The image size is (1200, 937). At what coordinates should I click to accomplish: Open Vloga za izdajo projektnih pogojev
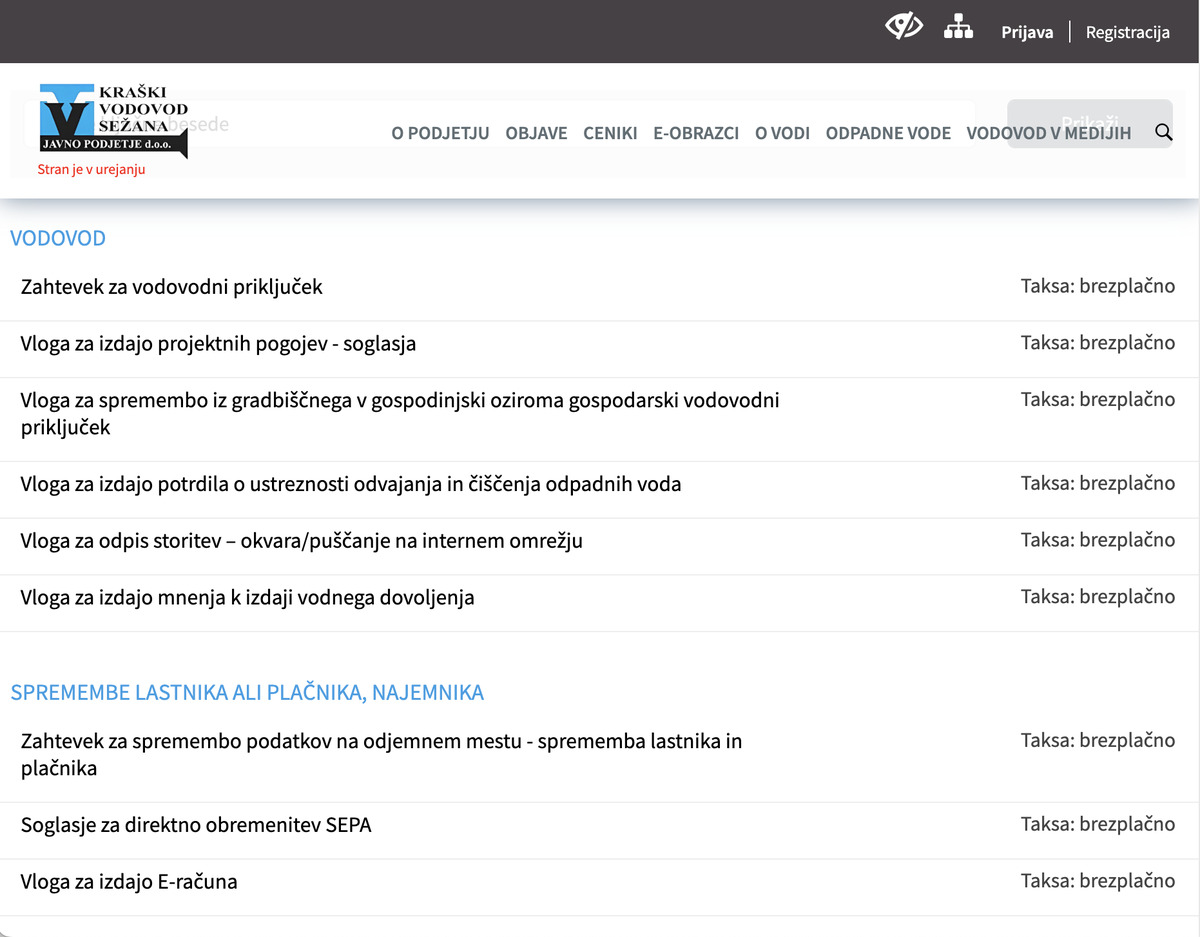pos(218,344)
